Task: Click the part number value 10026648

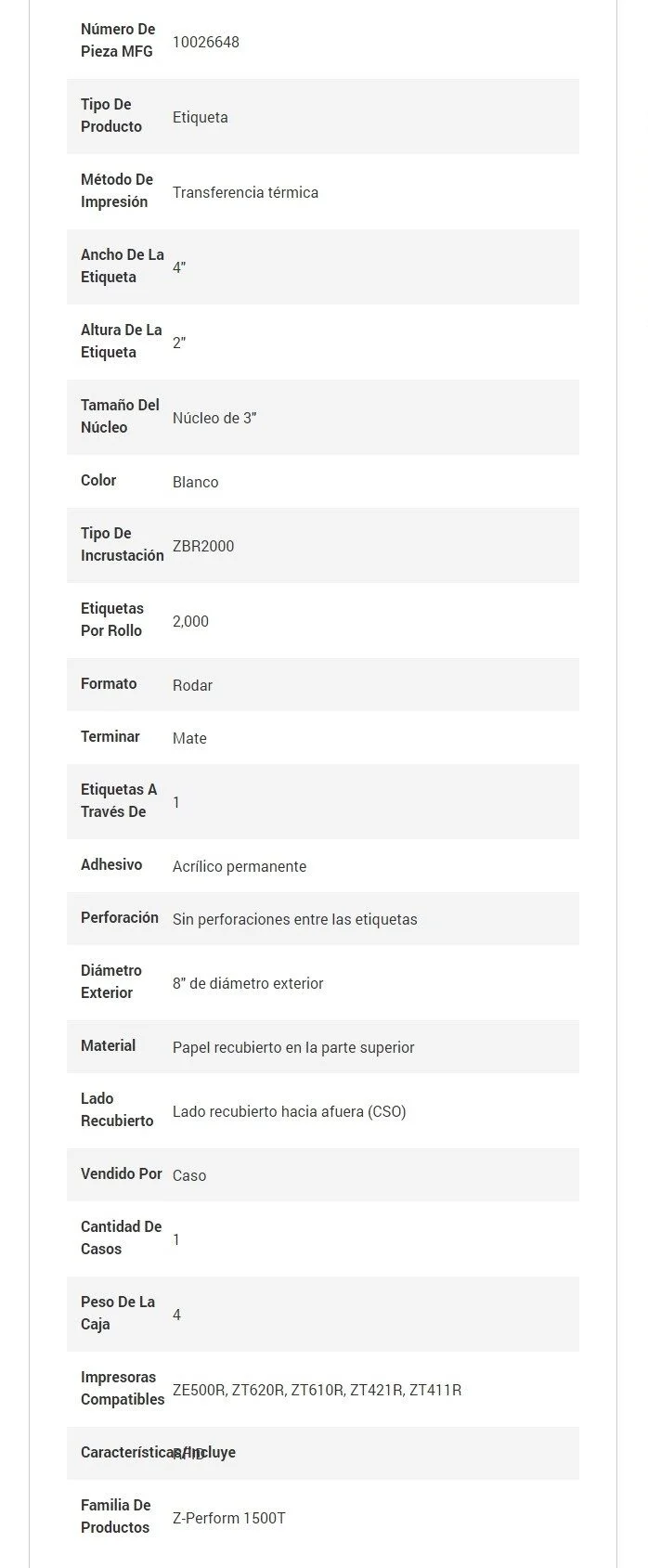Action: 205,42
